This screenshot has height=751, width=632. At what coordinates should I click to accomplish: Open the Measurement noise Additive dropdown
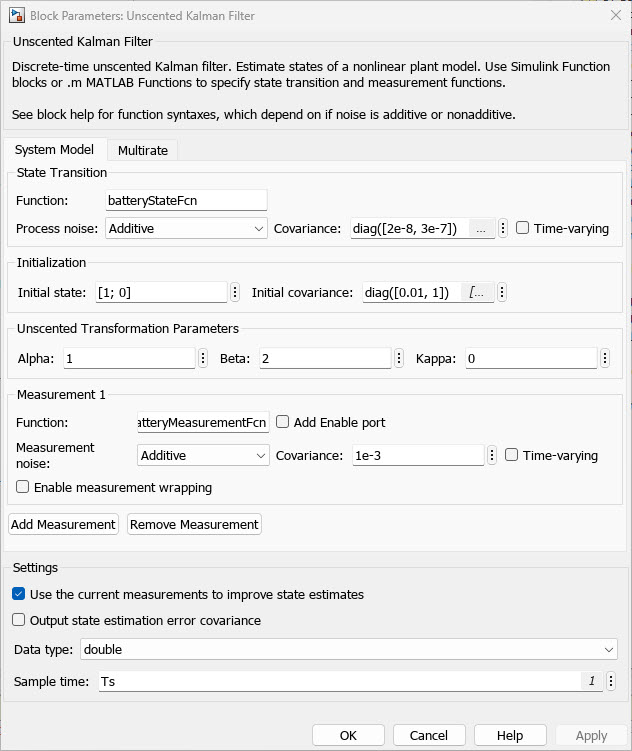pos(203,455)
